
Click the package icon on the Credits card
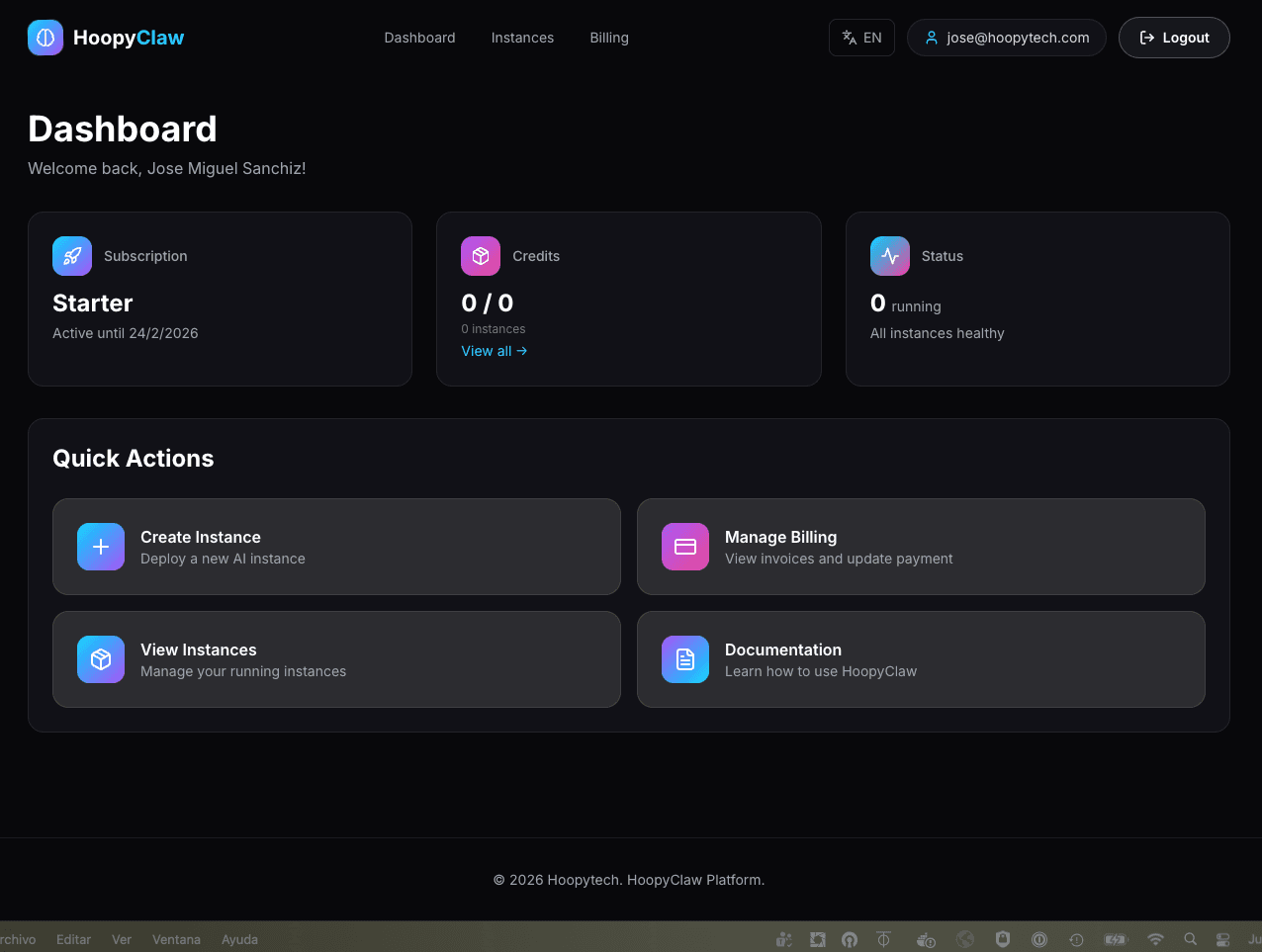[480, 255]
